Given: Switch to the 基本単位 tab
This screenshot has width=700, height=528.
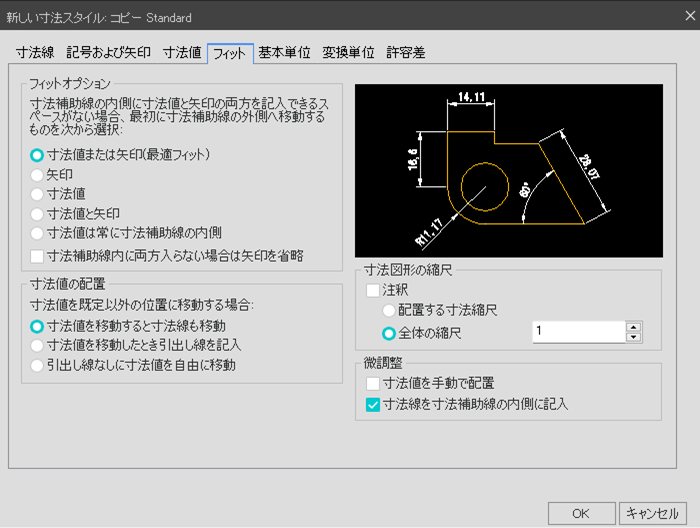Looking at the screenshot, I should [x=284, y=53].
